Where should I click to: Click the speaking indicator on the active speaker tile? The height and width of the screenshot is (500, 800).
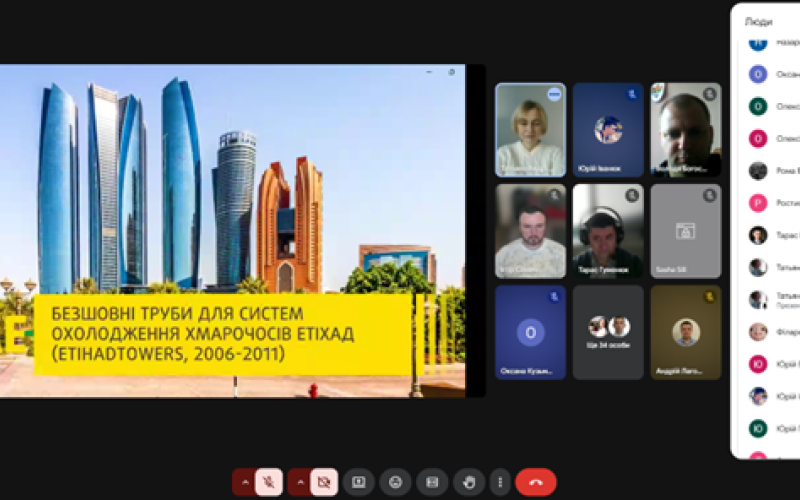click(x=554, y=94)
